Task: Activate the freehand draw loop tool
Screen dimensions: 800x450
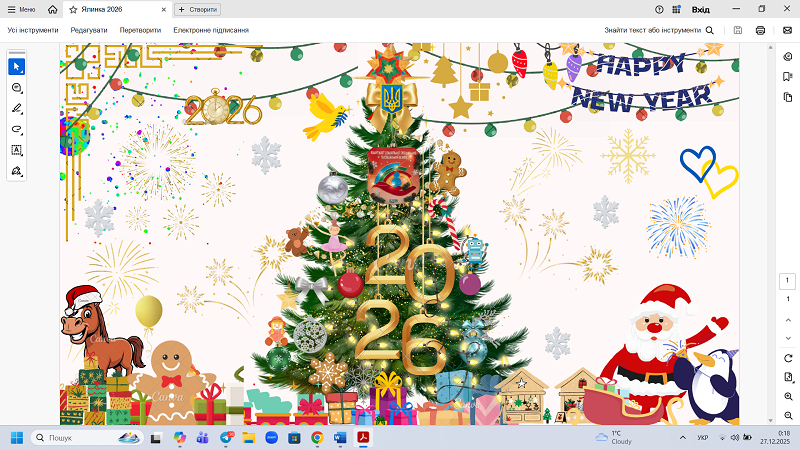Action: 16,129
